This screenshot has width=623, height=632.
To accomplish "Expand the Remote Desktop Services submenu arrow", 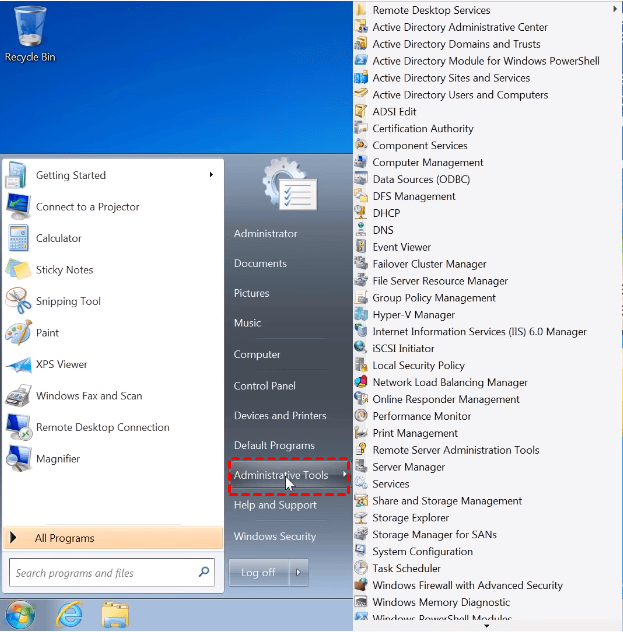I will tap(615, 9).
